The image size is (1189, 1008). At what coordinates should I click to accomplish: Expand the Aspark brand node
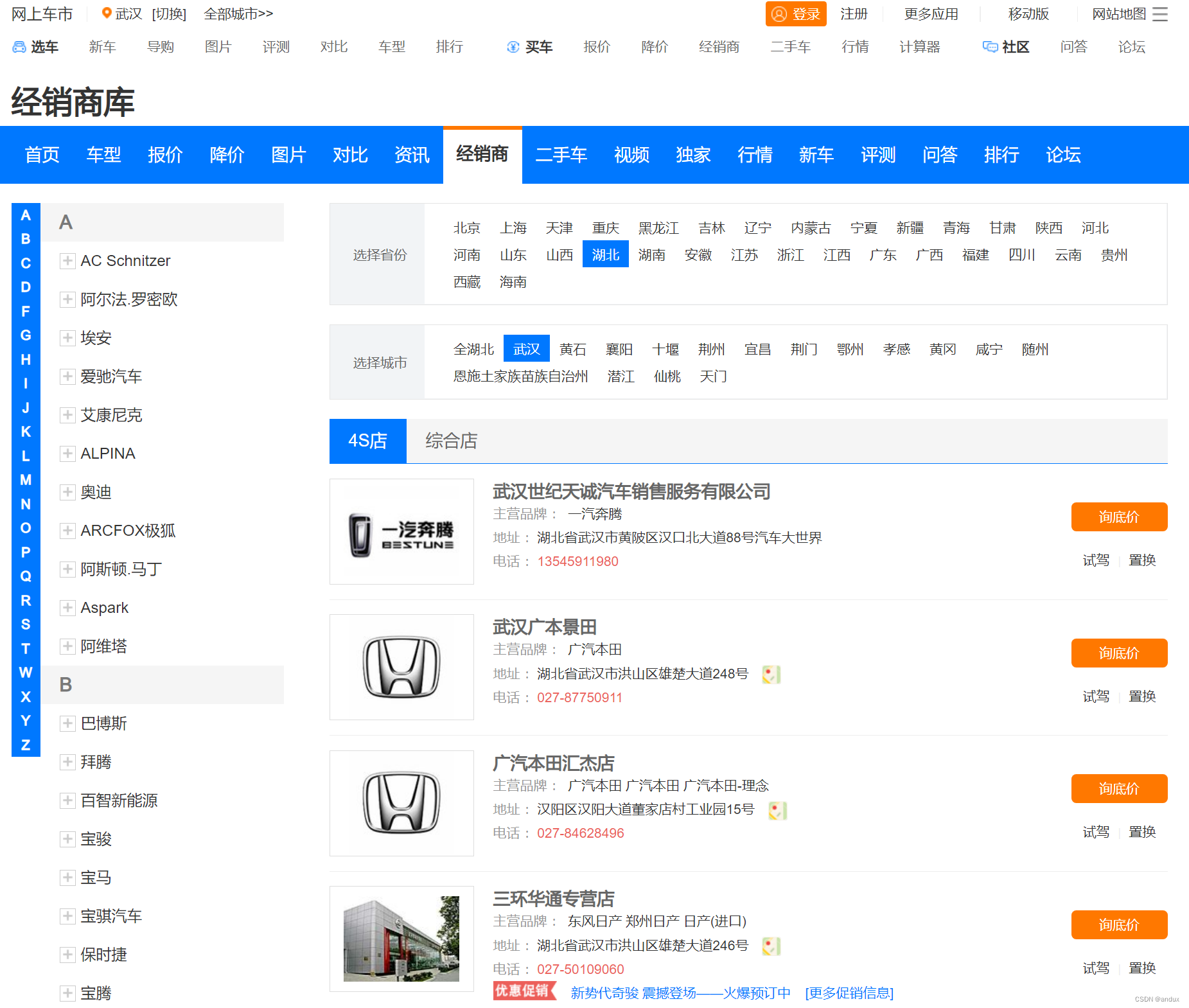click(67, 608)
